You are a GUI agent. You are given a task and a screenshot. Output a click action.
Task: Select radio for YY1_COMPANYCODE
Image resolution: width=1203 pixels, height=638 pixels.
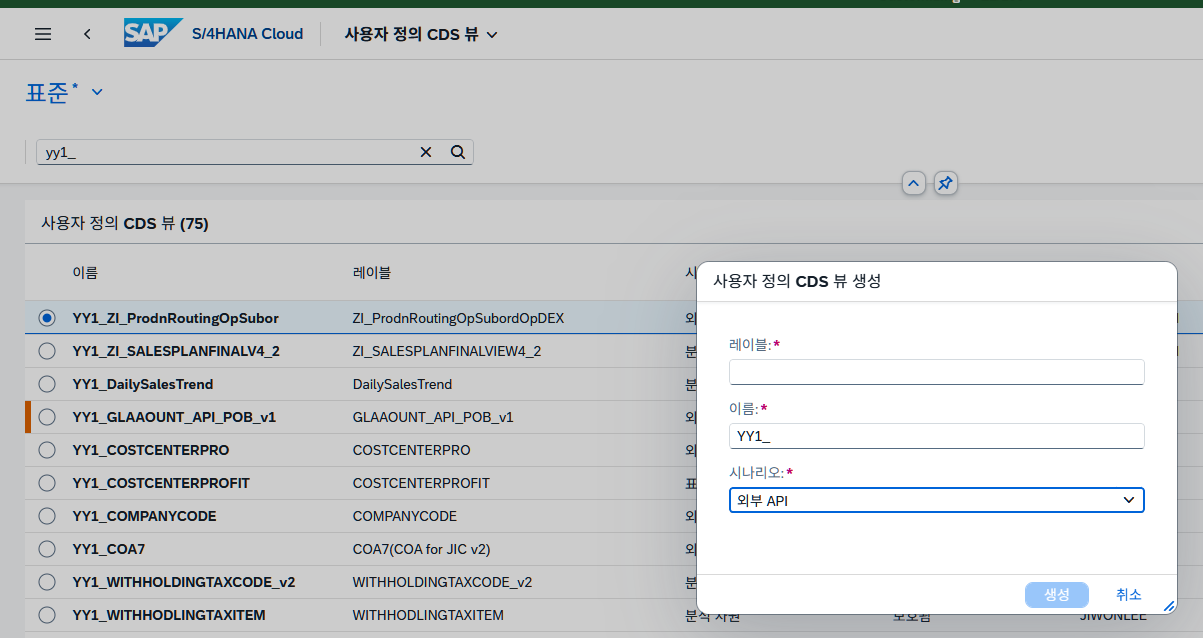[x=47, y=516]
